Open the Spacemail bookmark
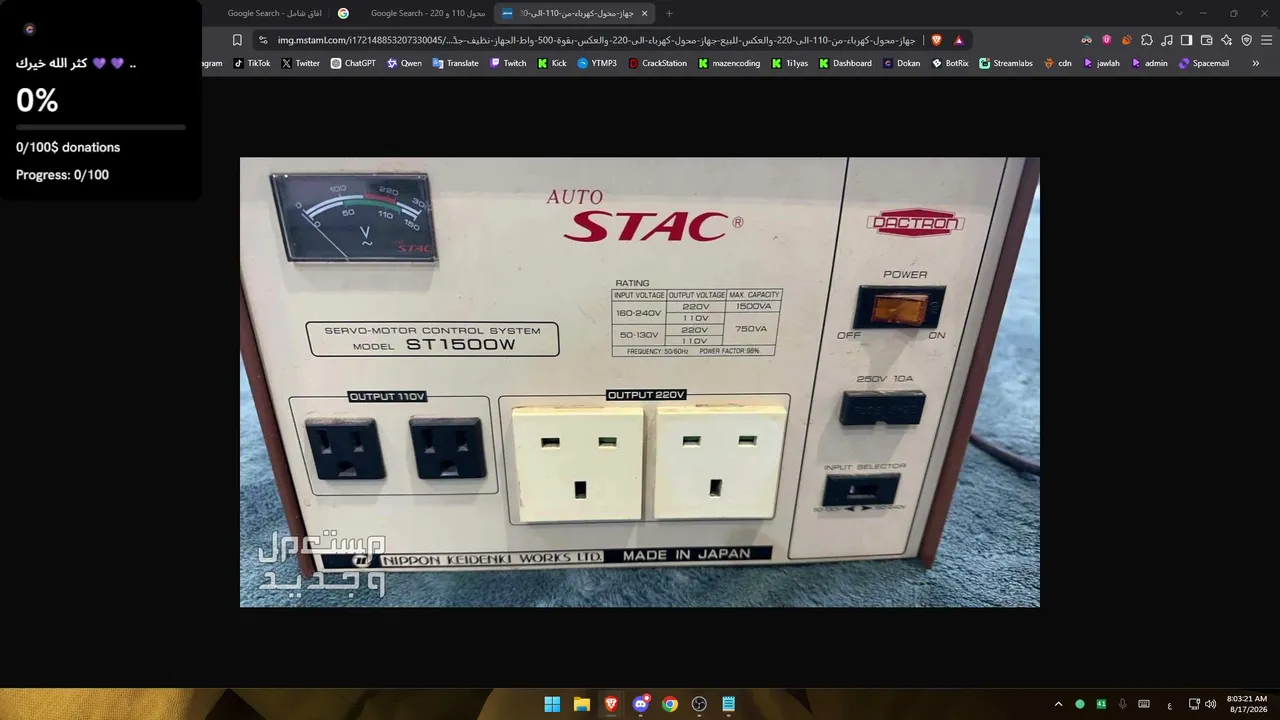This screenshot has height=720, width=1280. [1204, 63]
